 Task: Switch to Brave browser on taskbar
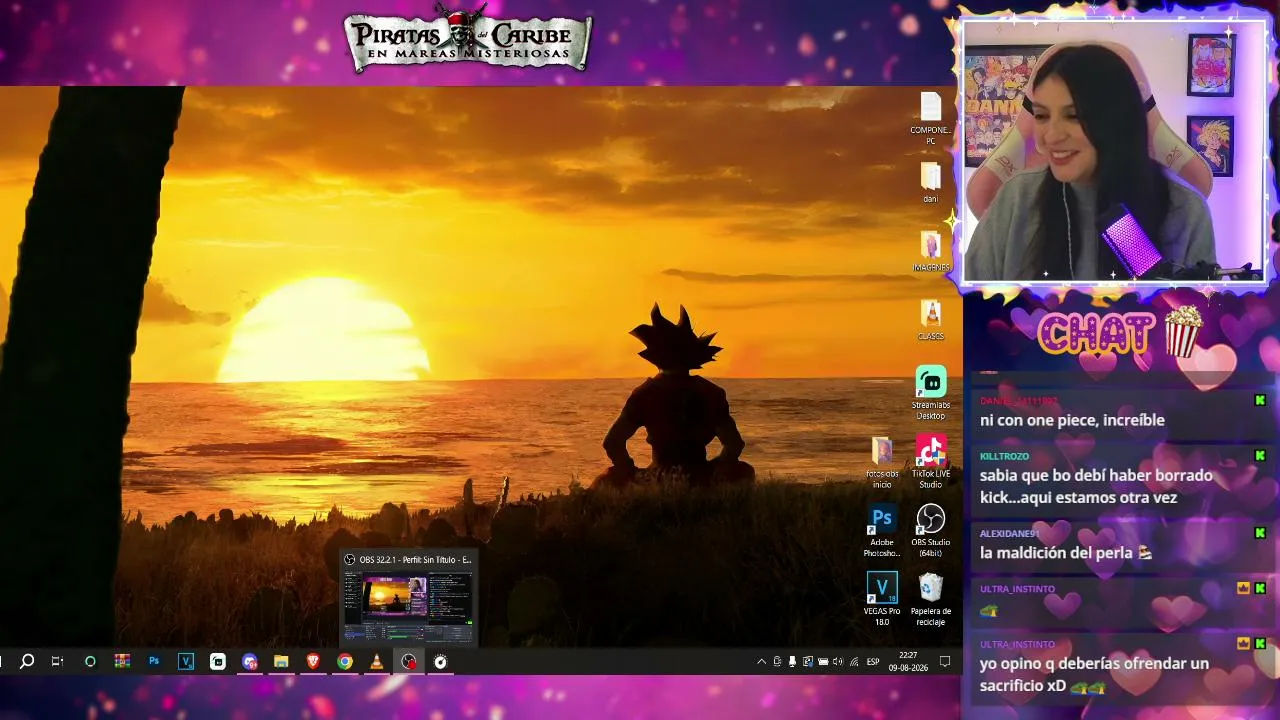tap(313, 661)
